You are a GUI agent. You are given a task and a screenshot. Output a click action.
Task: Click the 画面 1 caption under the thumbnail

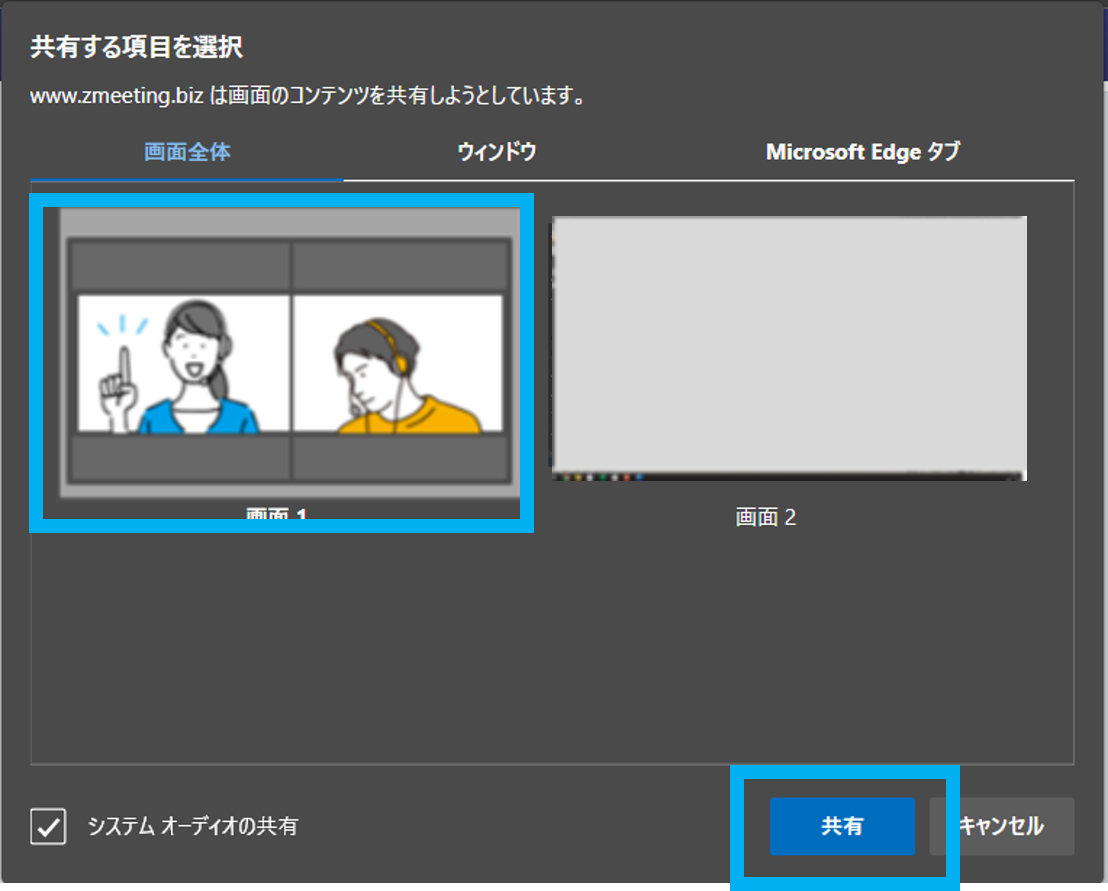[x=277, y=515]
